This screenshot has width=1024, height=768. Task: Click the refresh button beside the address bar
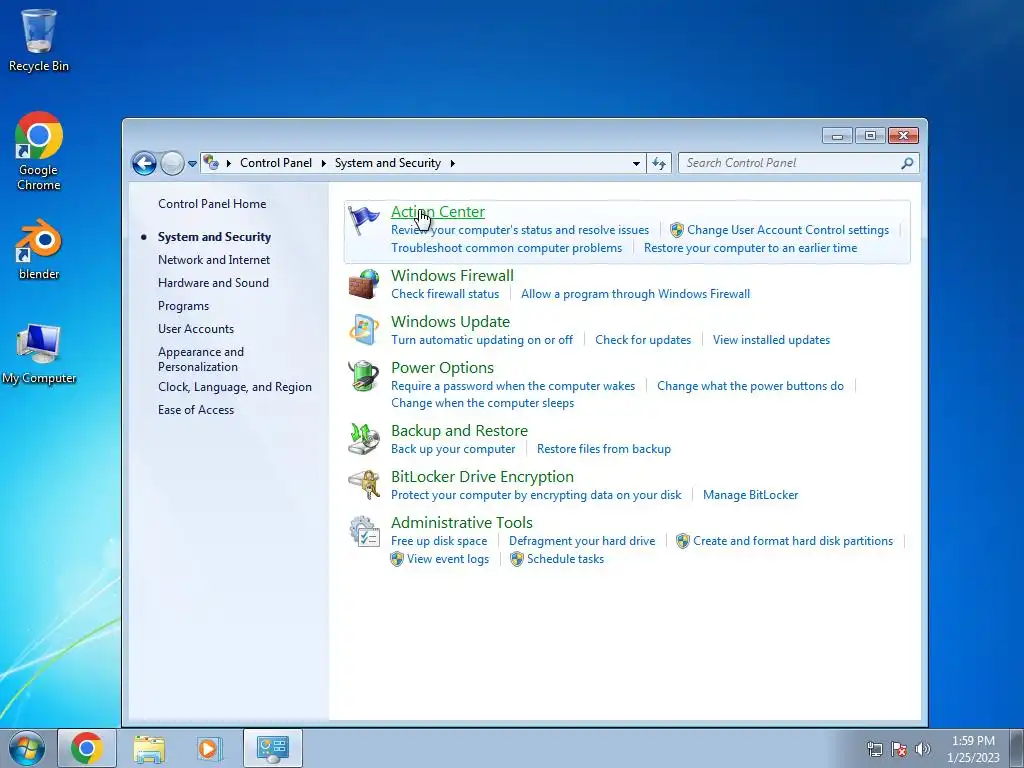click(659, 163)
